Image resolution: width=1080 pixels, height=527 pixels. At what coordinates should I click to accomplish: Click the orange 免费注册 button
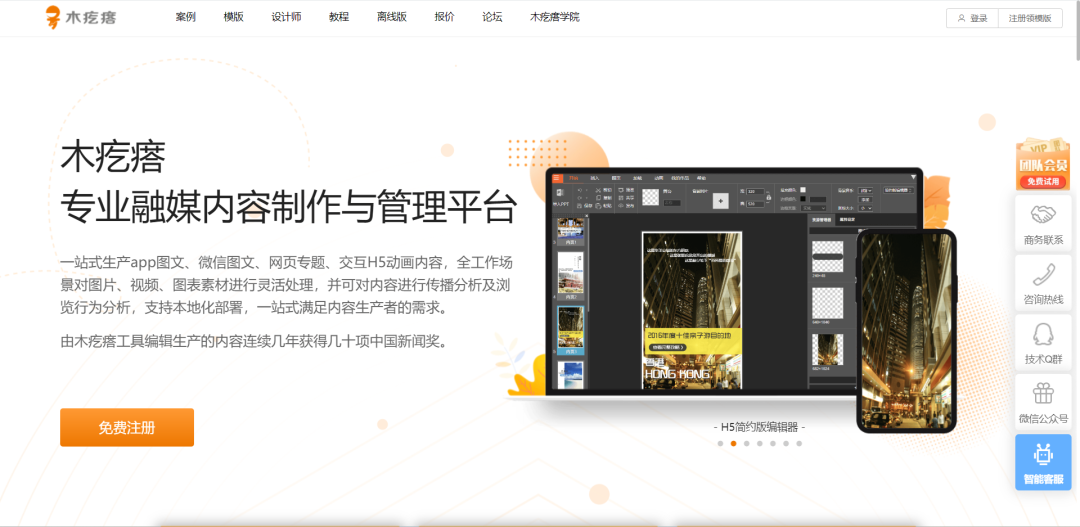point(127,427)
